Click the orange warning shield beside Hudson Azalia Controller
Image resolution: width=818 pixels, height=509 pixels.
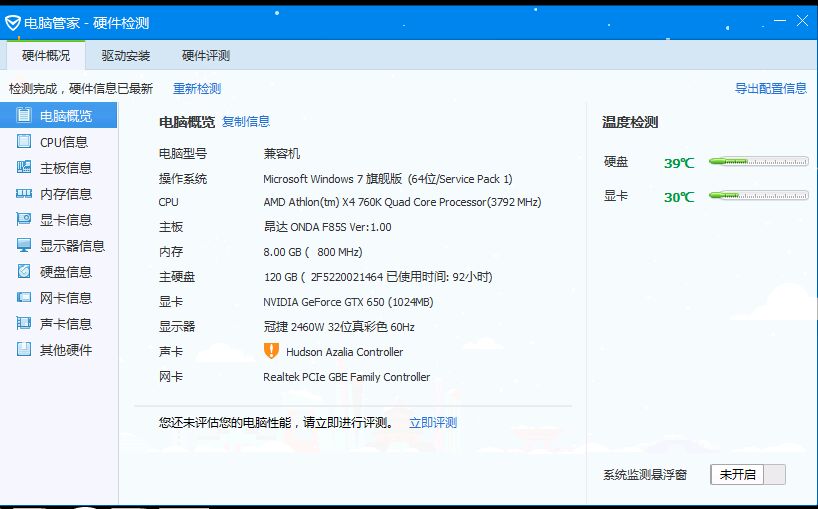point(271,351)
